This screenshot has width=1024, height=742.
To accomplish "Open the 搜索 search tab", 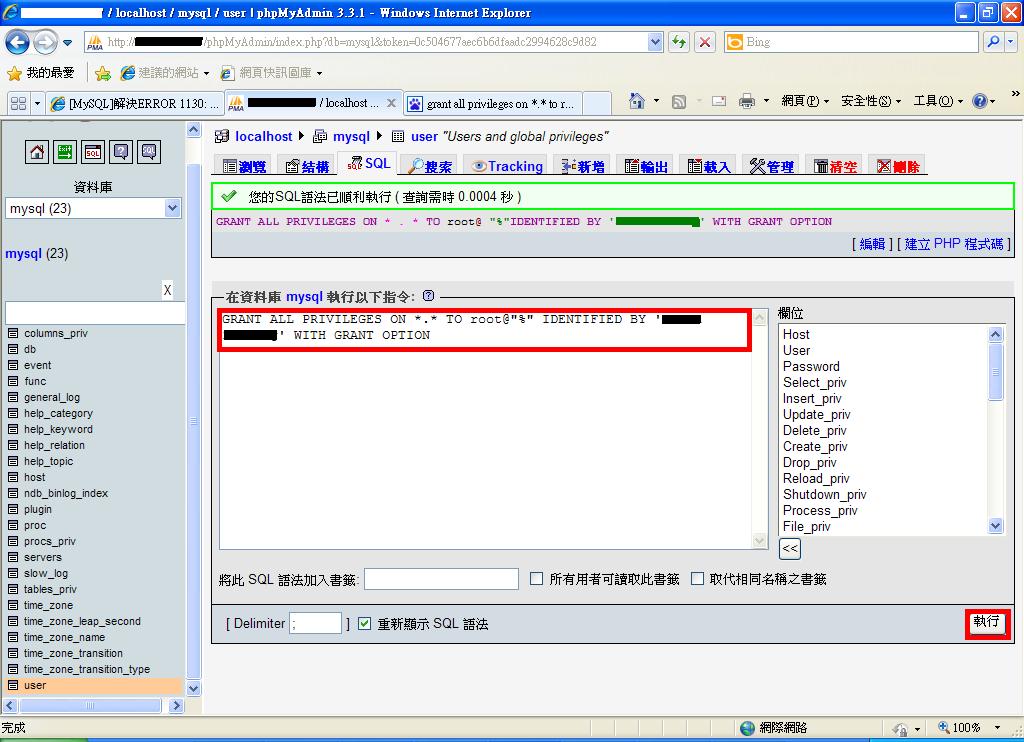I will [430, 166].
